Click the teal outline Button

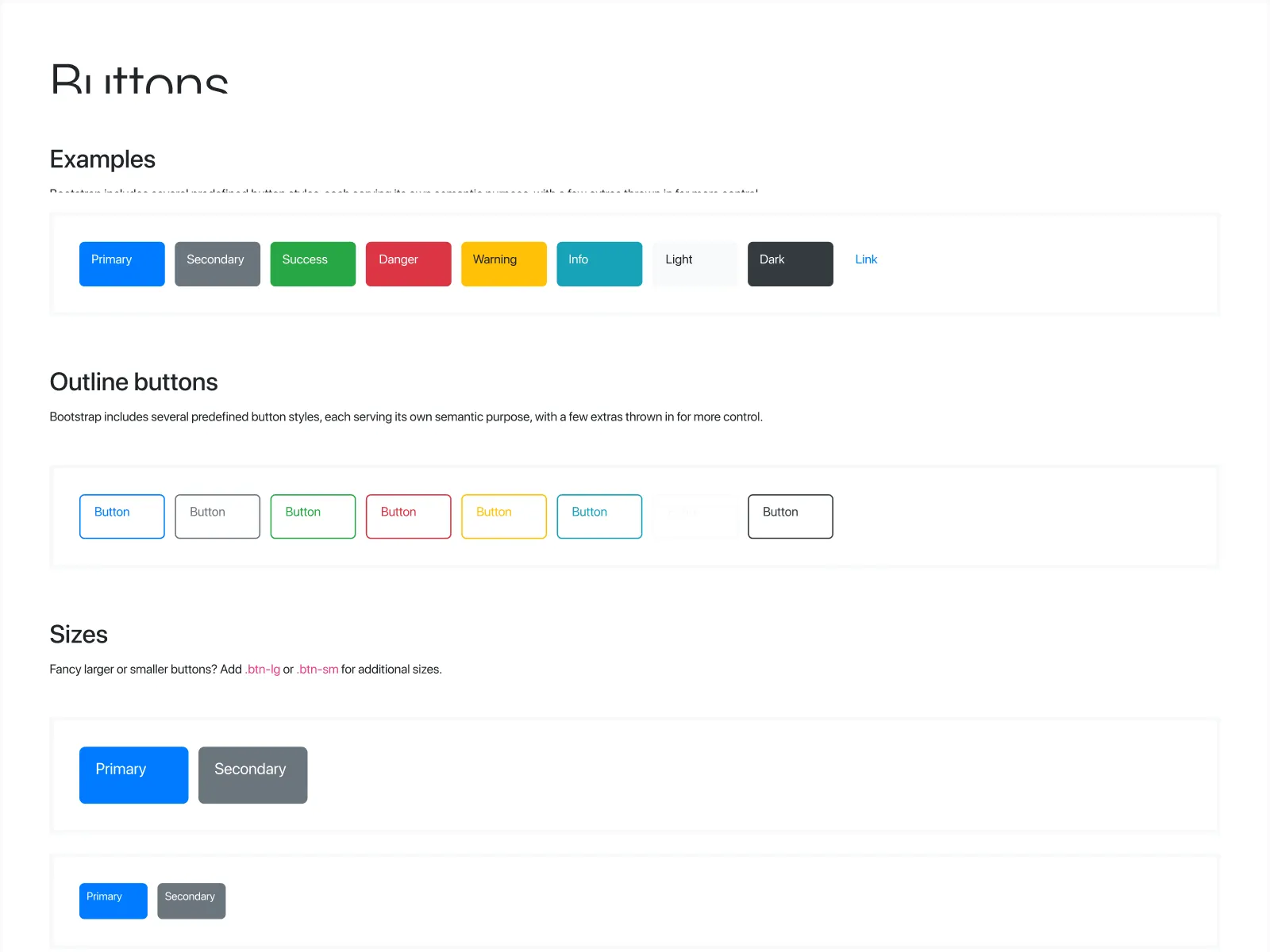pyautogui.click(x=598, y=516)
